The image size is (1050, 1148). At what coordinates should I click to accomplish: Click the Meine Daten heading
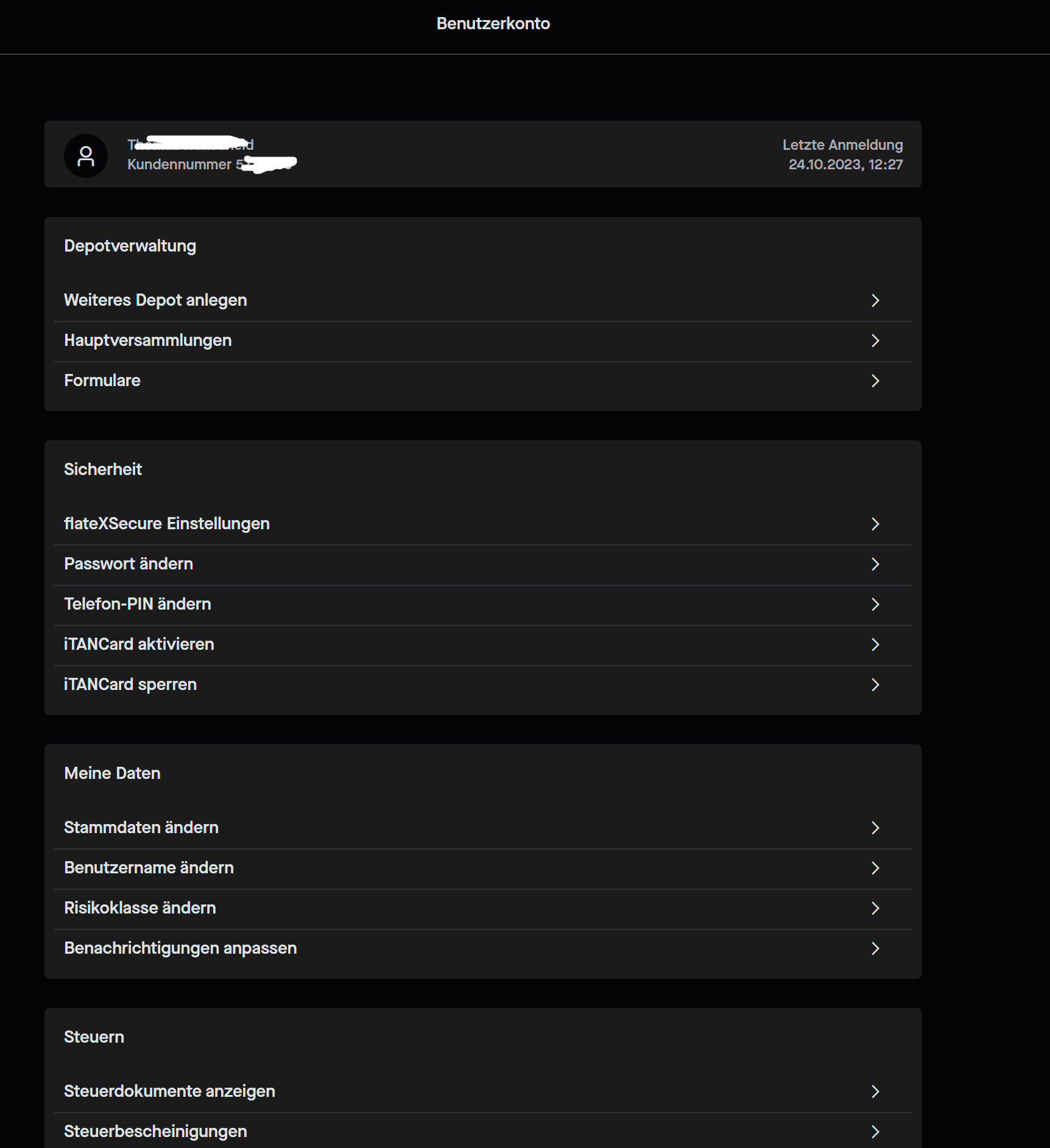[112, 773]
